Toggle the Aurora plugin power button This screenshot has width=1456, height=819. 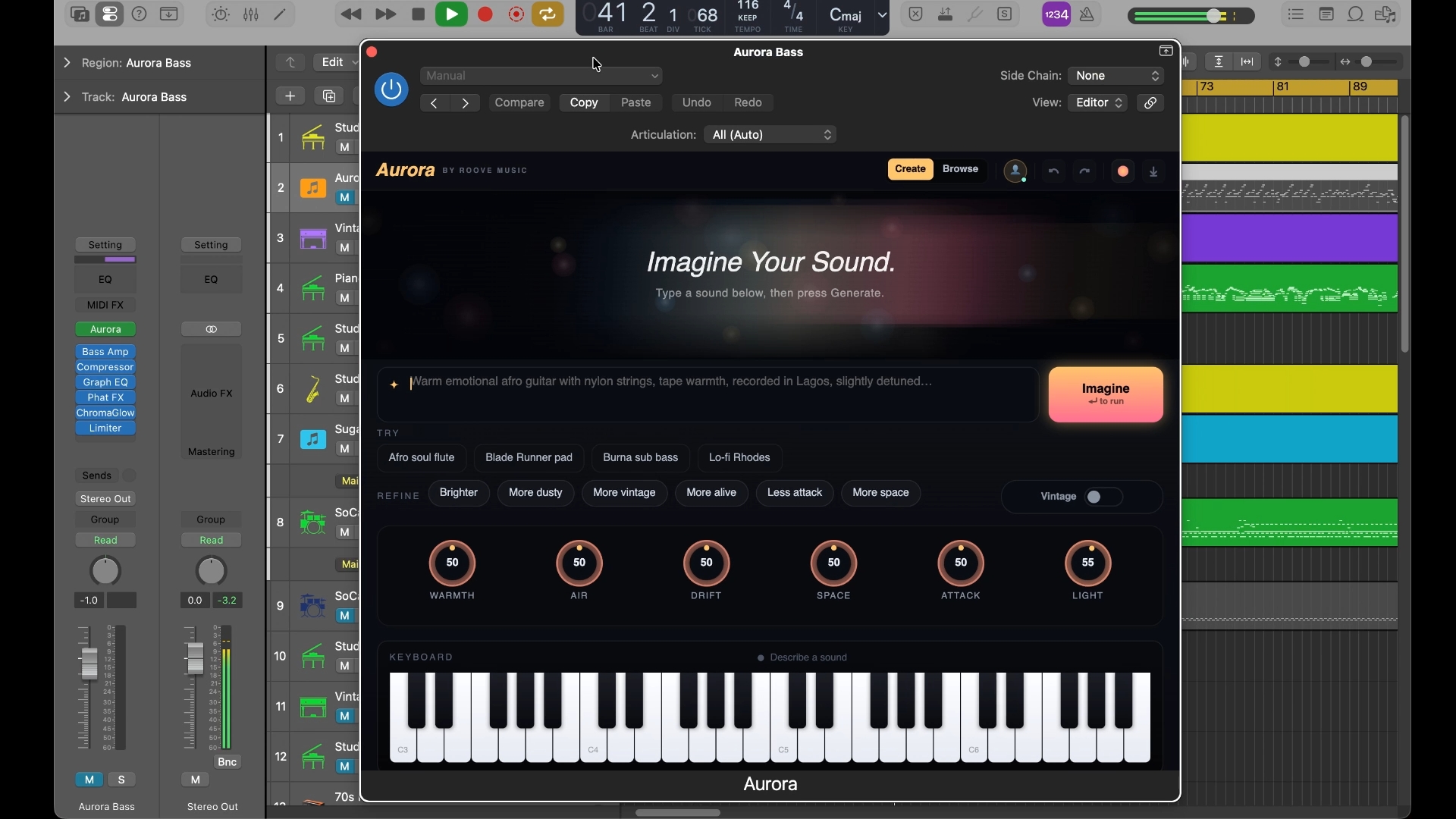pyautogui.click(x=392, y=89)
